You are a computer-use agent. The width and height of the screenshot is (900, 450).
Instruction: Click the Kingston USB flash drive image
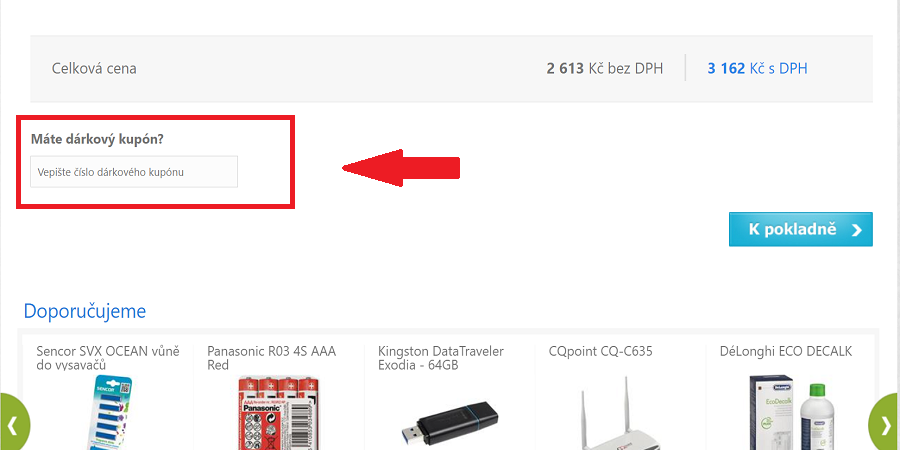click(x=449, y=426)
